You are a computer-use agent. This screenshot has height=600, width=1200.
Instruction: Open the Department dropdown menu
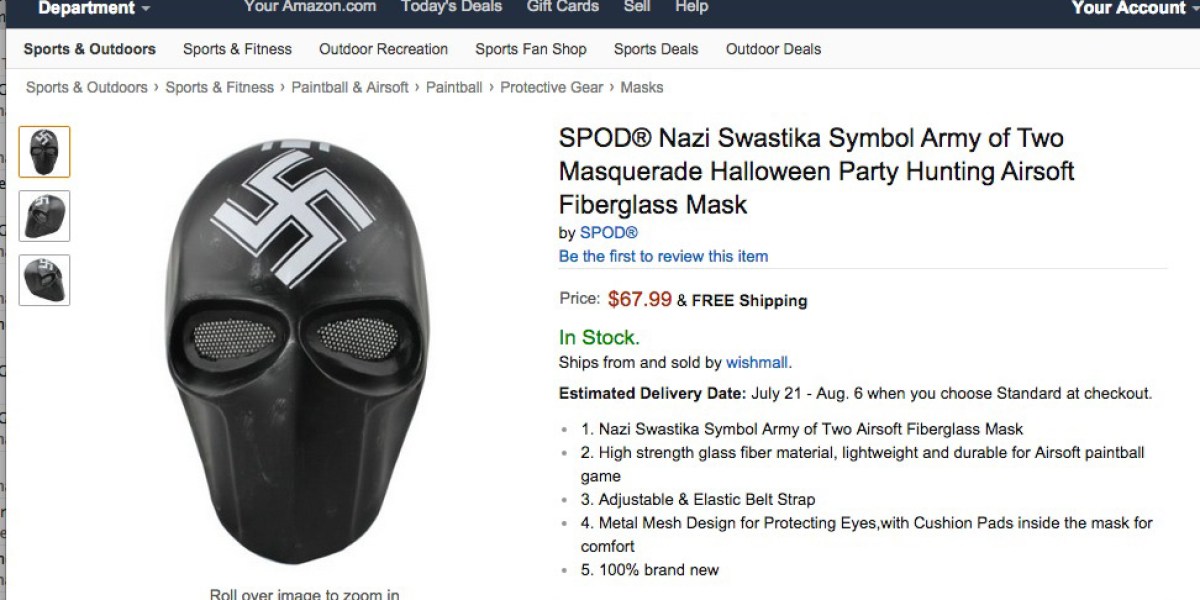94,8
